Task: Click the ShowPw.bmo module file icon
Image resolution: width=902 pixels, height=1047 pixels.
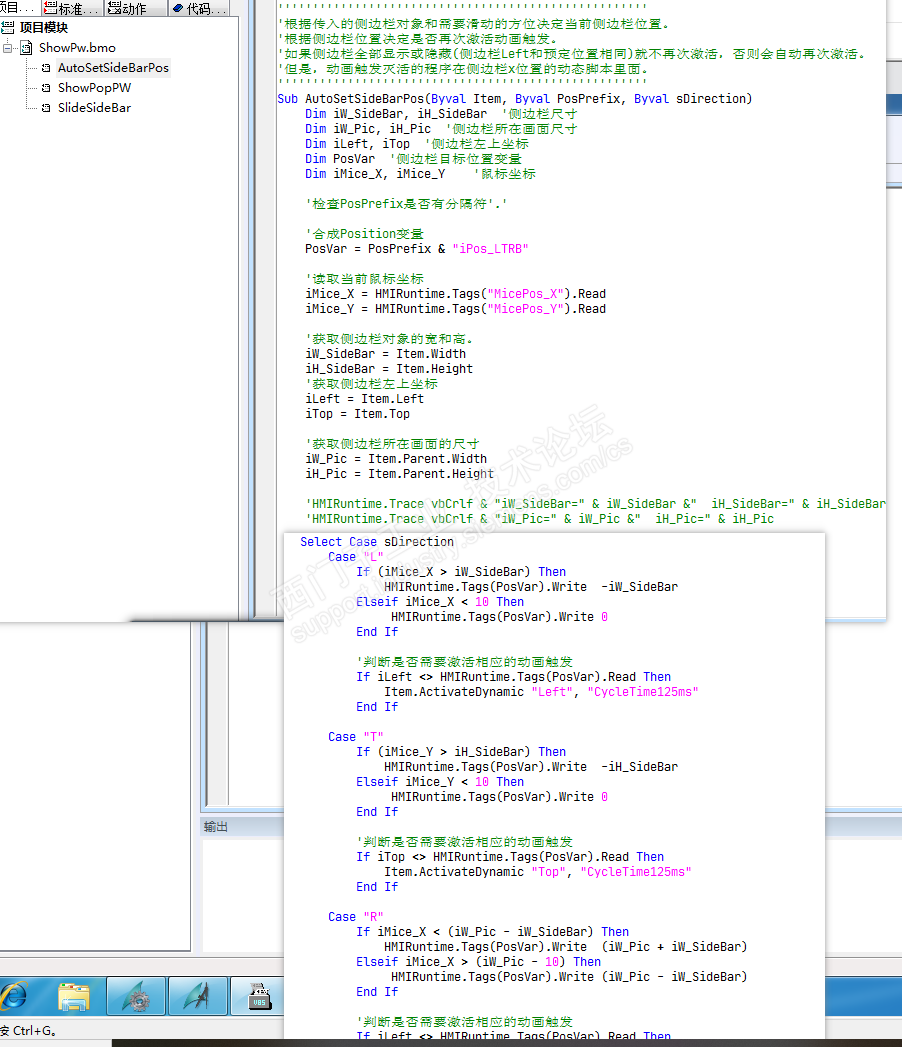Action: click(x=26, y=48)
